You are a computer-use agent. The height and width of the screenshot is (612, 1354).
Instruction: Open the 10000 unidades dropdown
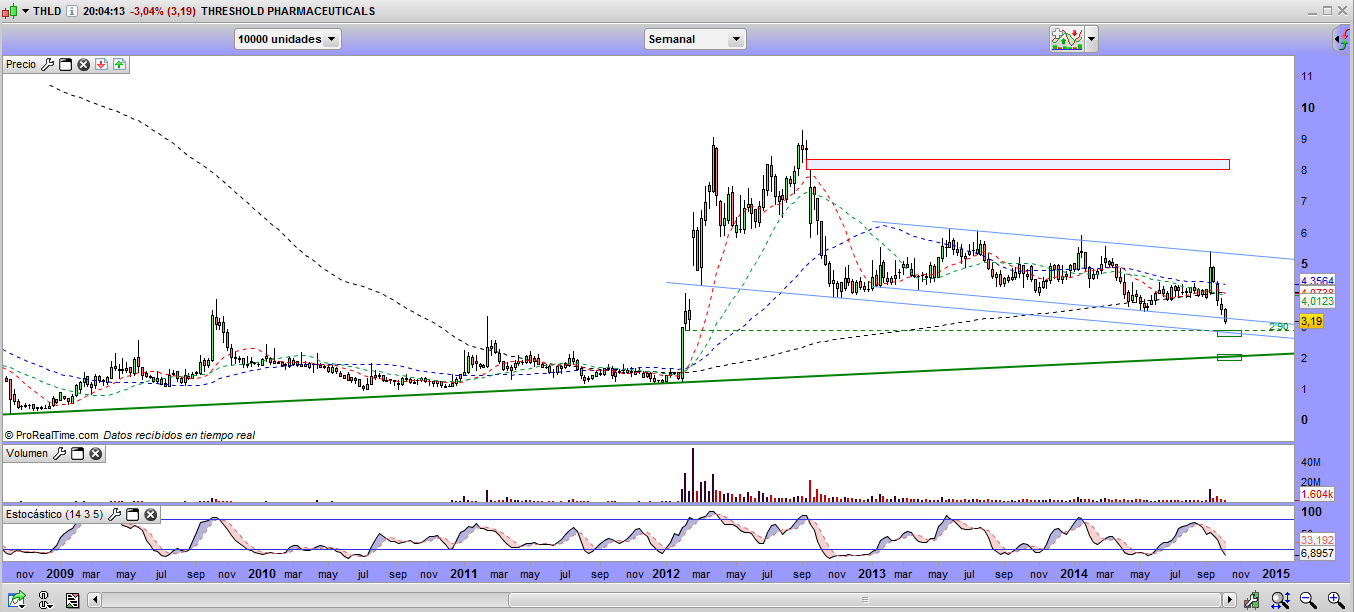[x=288, y=39]
